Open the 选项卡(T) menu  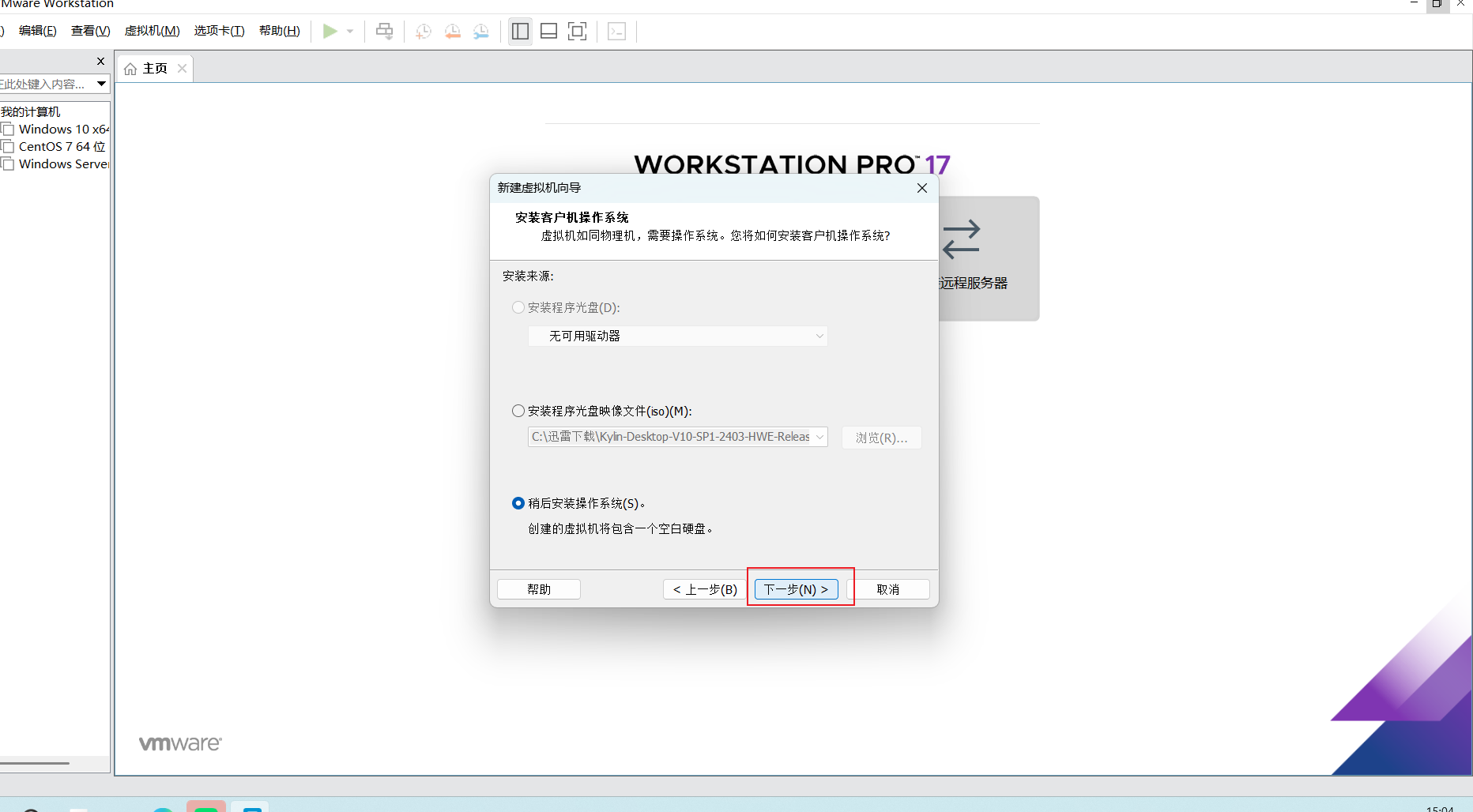(x=220, y=31)
